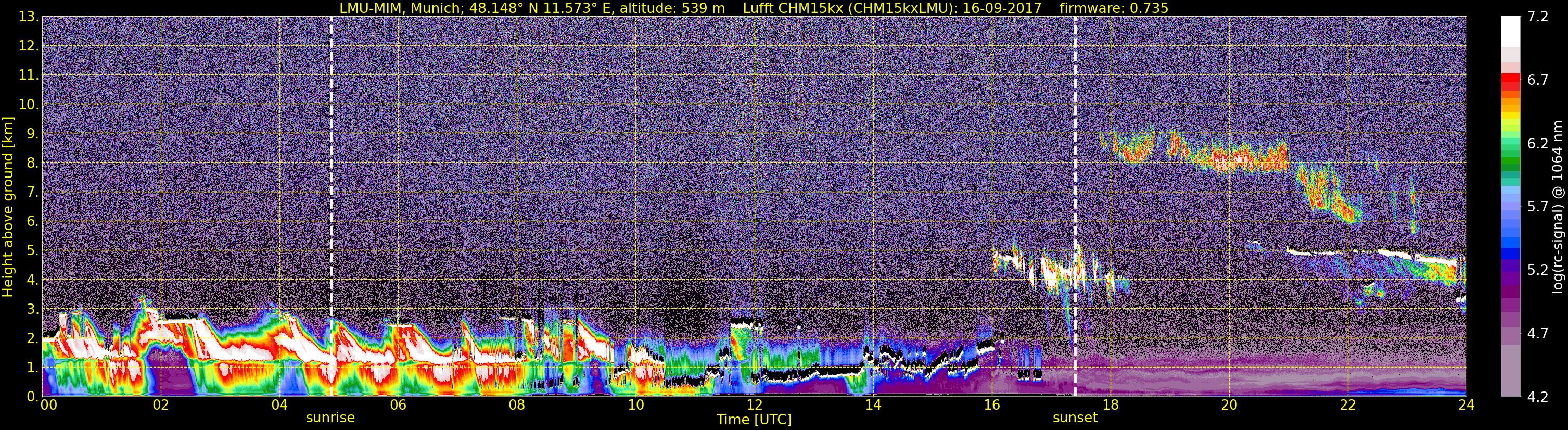Click the '12' time axis tick label
This screenshot has height=430, width=1568.
click(x=754, y=406)
